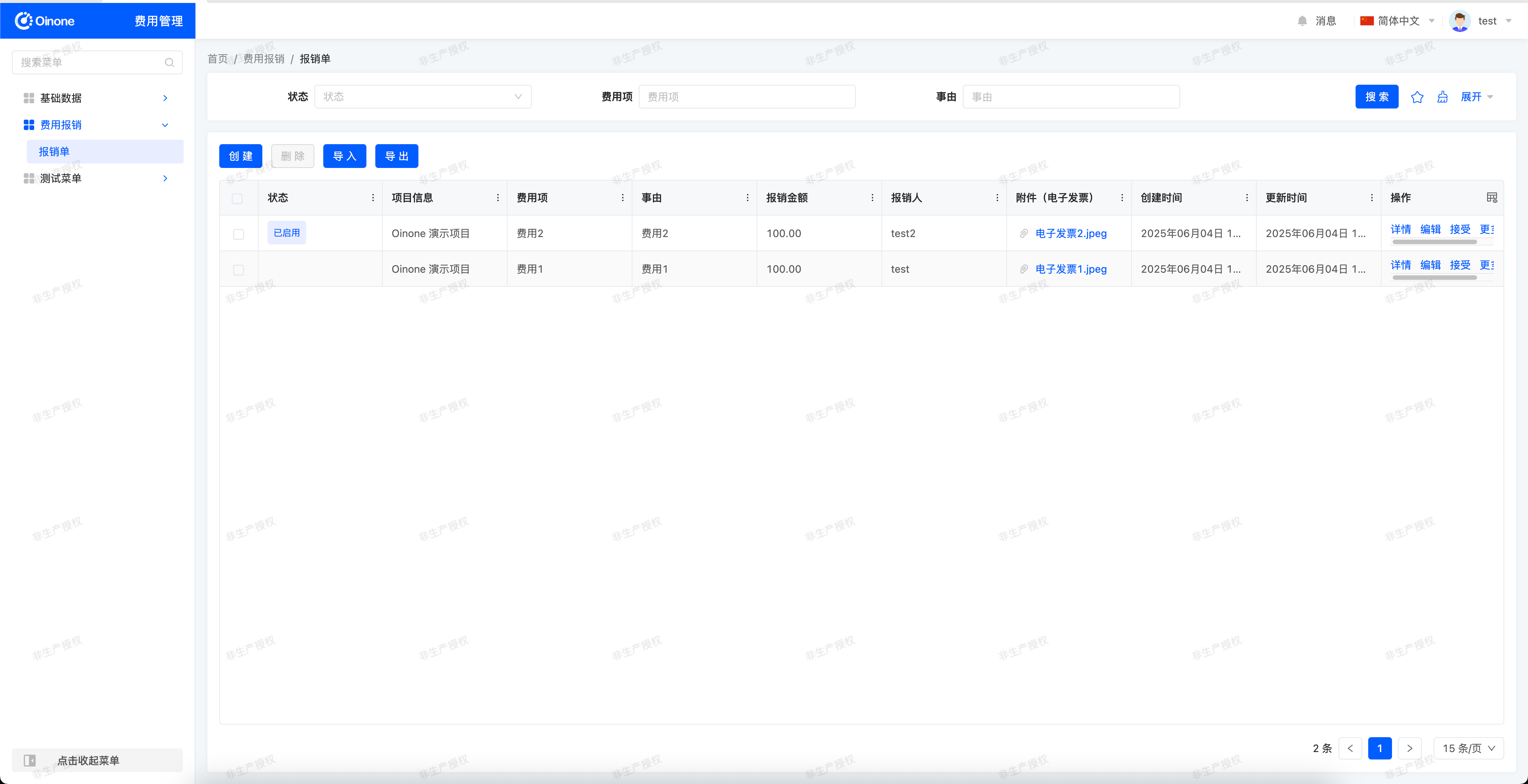This screenshot has height=784, width=1528.
Task: Click the search menu magnifier icon
Action: [169, 62]
